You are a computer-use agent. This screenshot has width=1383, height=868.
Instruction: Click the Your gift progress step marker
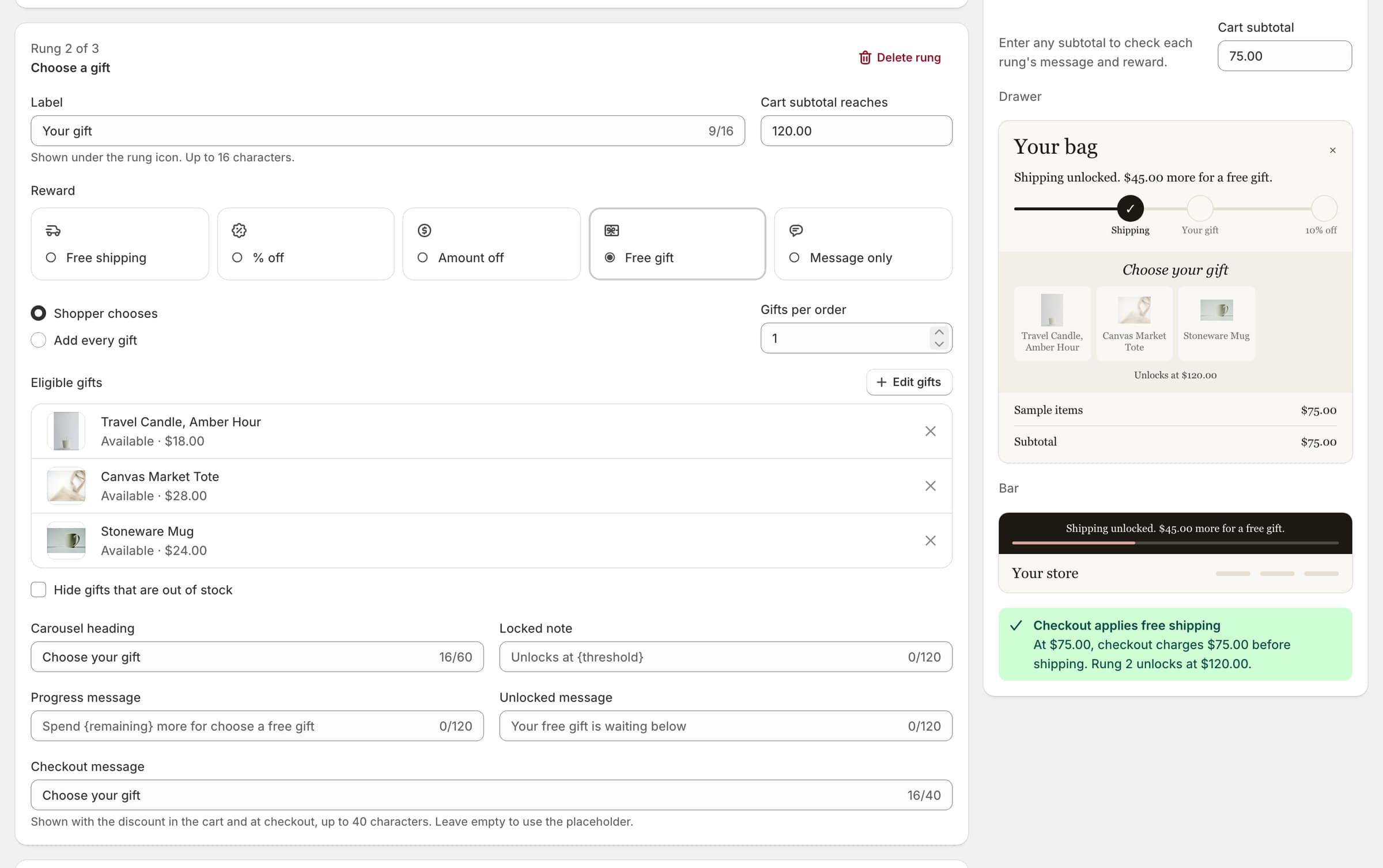pyautogui.click(x=1200, y=209)
